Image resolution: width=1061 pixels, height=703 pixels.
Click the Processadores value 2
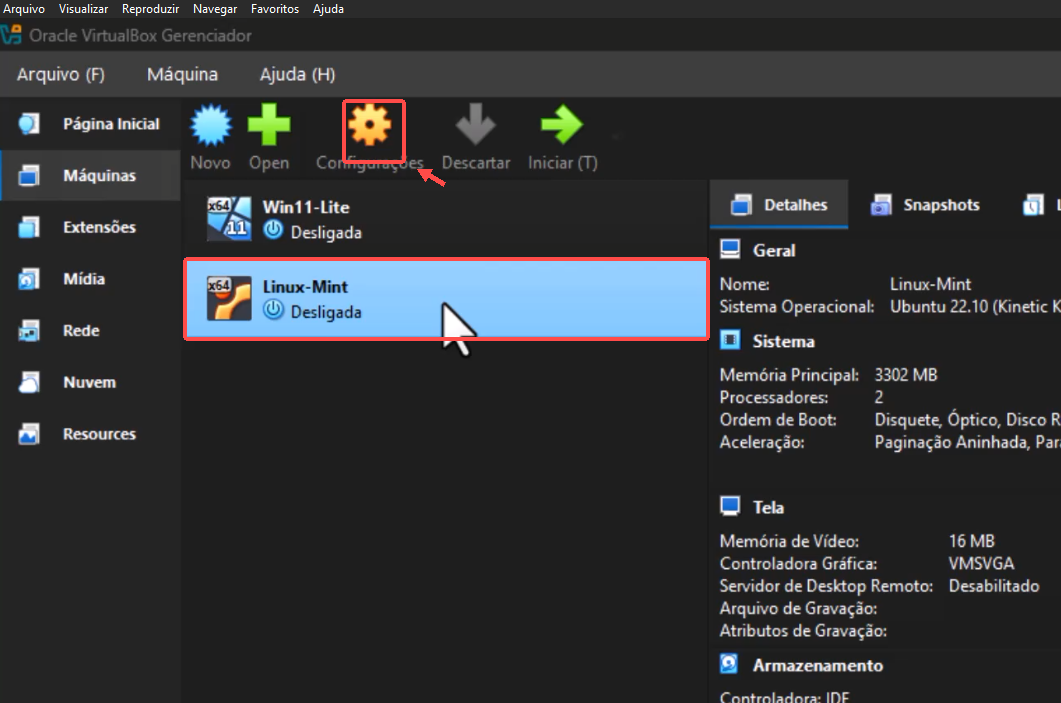tap(879, 397)
